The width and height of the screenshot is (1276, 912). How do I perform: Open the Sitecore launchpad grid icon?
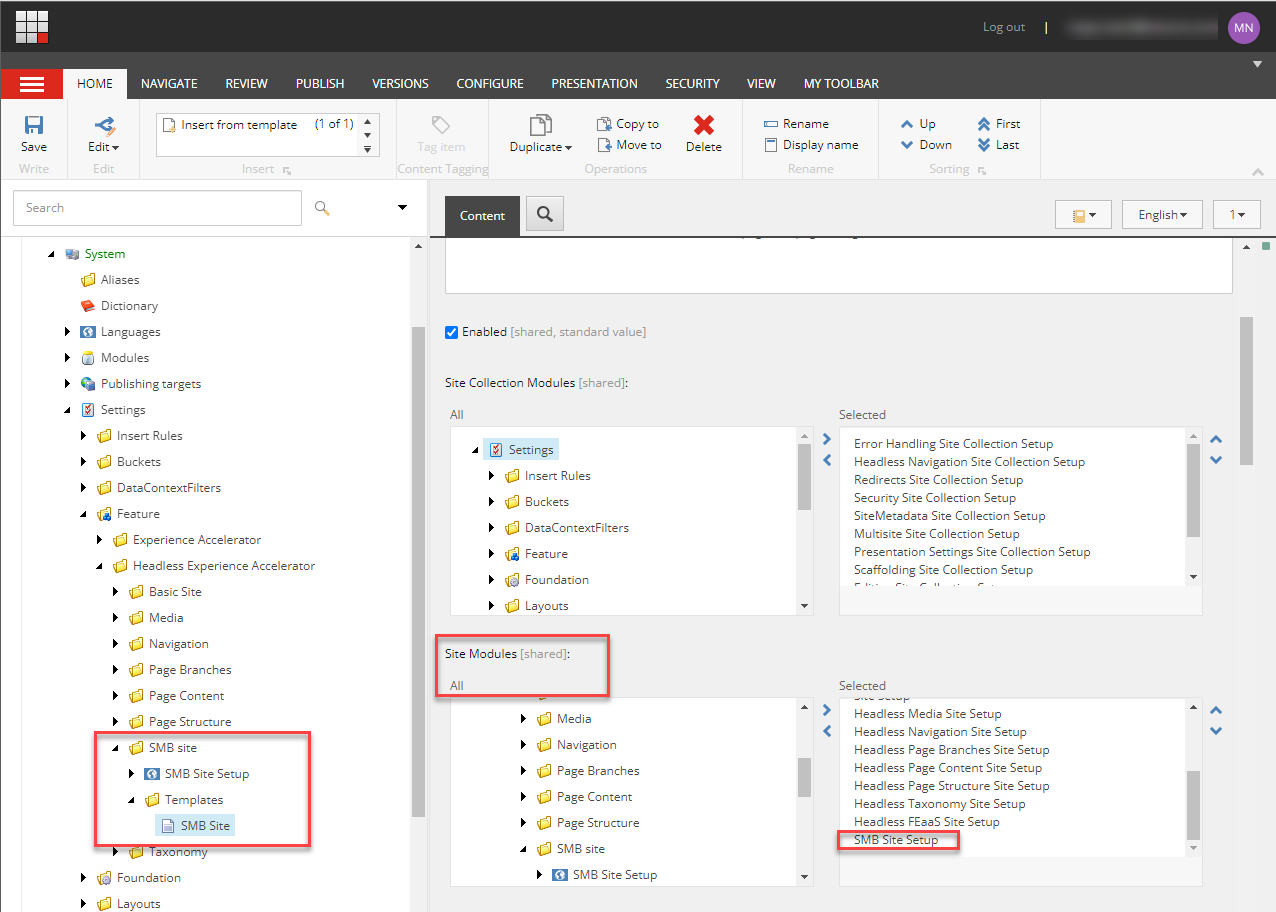coord(32,26)
